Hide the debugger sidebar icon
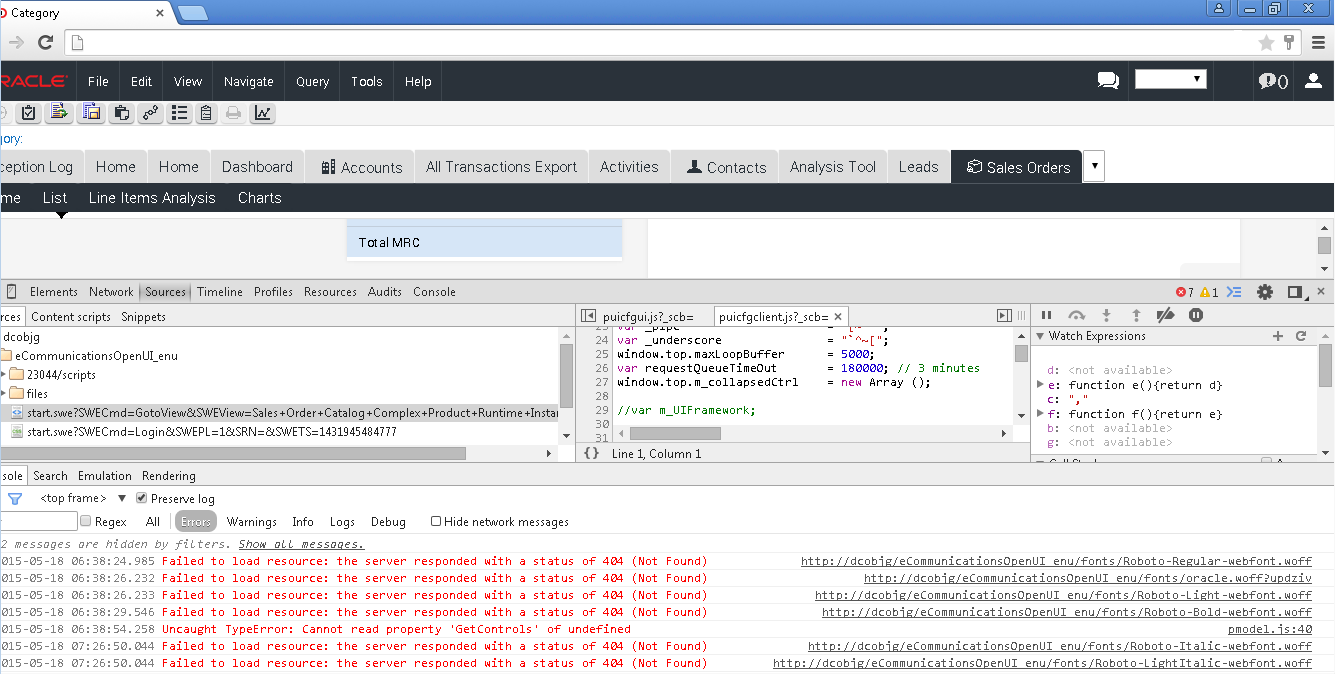Image resolution: width=1335 pixels, height=674 pixels. 1004,316
